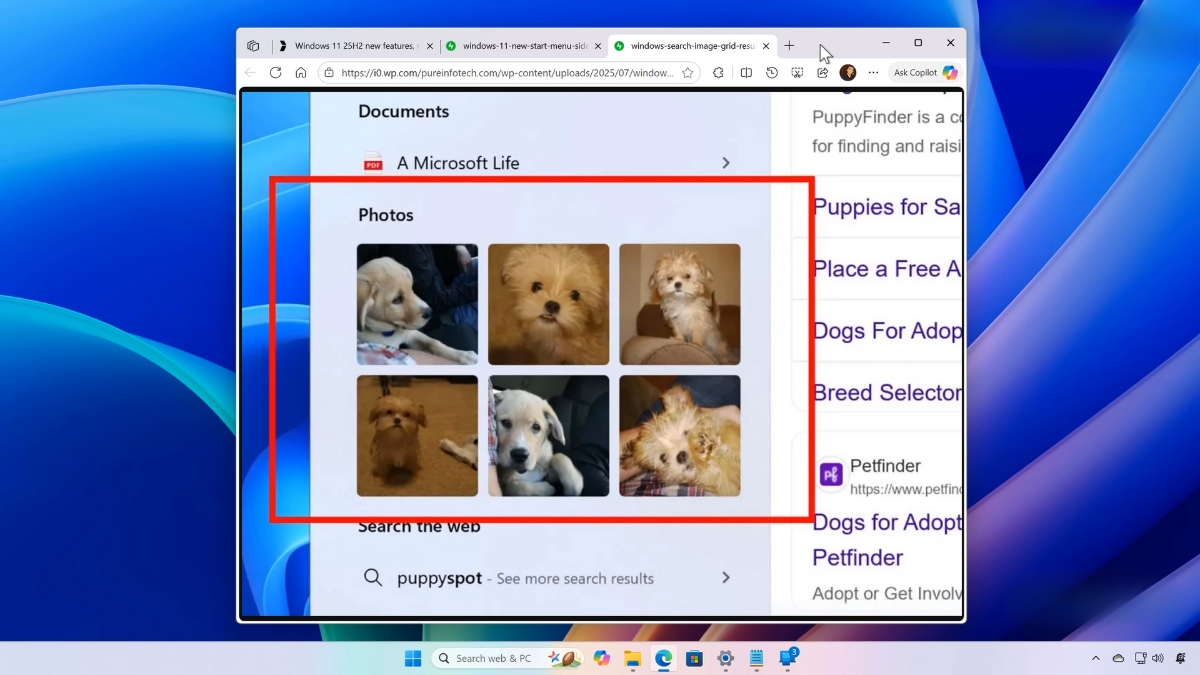Open network tray icon
The height and width of the screenshot is (675, 1200).
pyautogui.click(x=1139, y=658)
